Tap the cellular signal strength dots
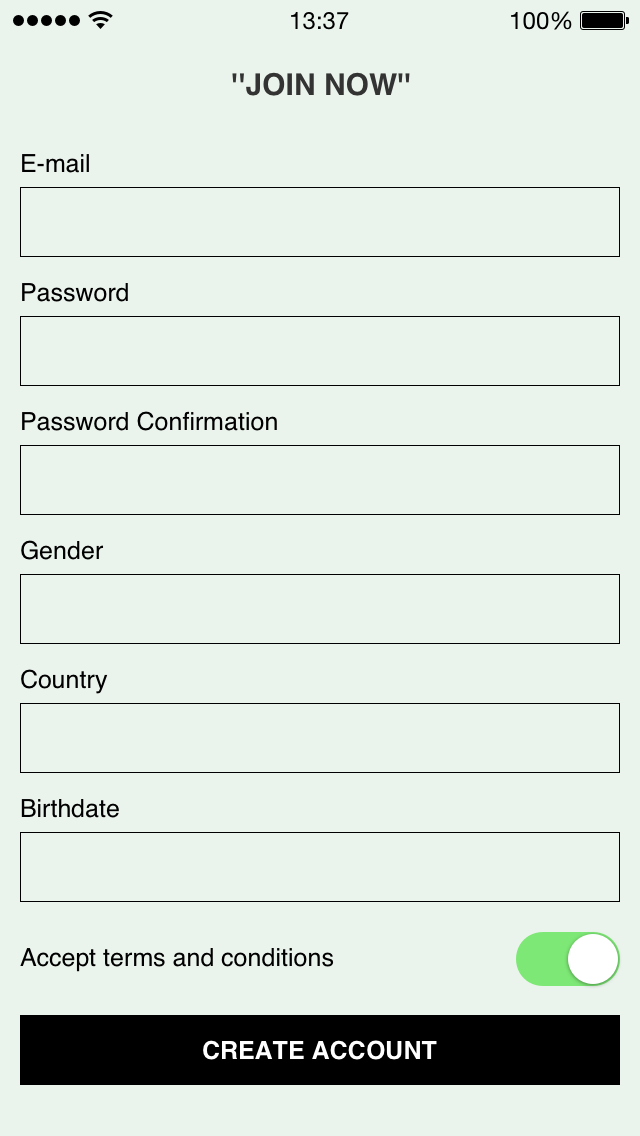Screen dimensions: 640x1136 pos(46,20)
